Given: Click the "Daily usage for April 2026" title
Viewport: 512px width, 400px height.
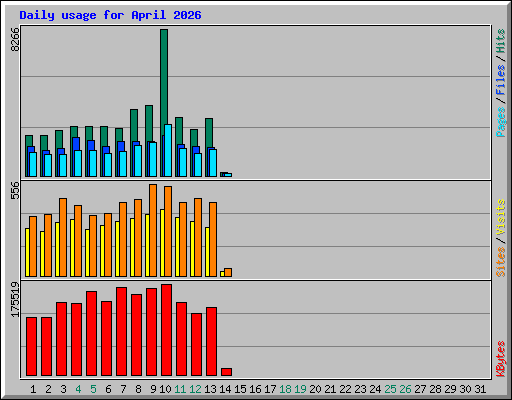Looking at the screenshot, I should (x=110, y=15).
